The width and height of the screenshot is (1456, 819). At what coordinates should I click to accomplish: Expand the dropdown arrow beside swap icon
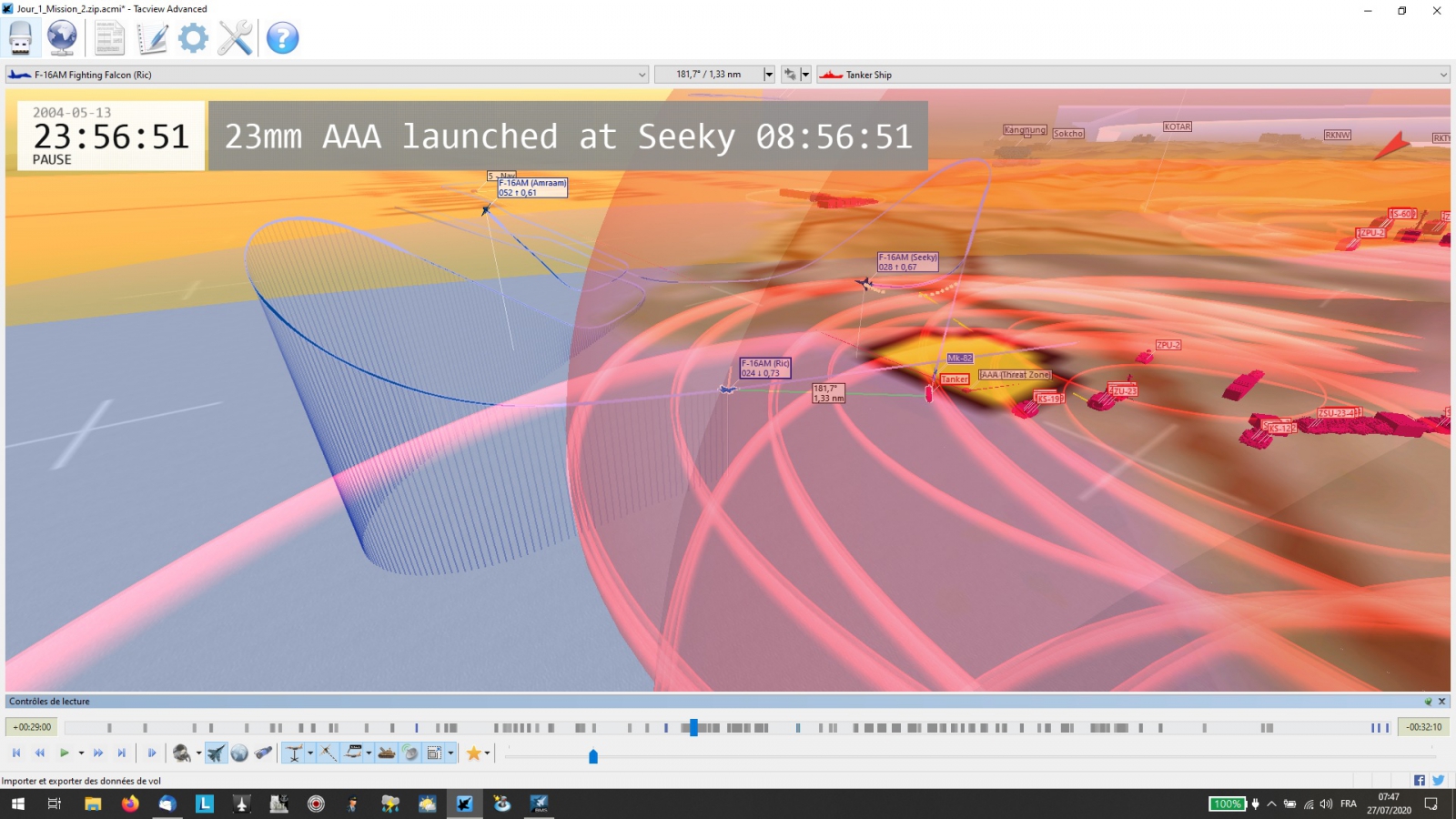[805, 75]
